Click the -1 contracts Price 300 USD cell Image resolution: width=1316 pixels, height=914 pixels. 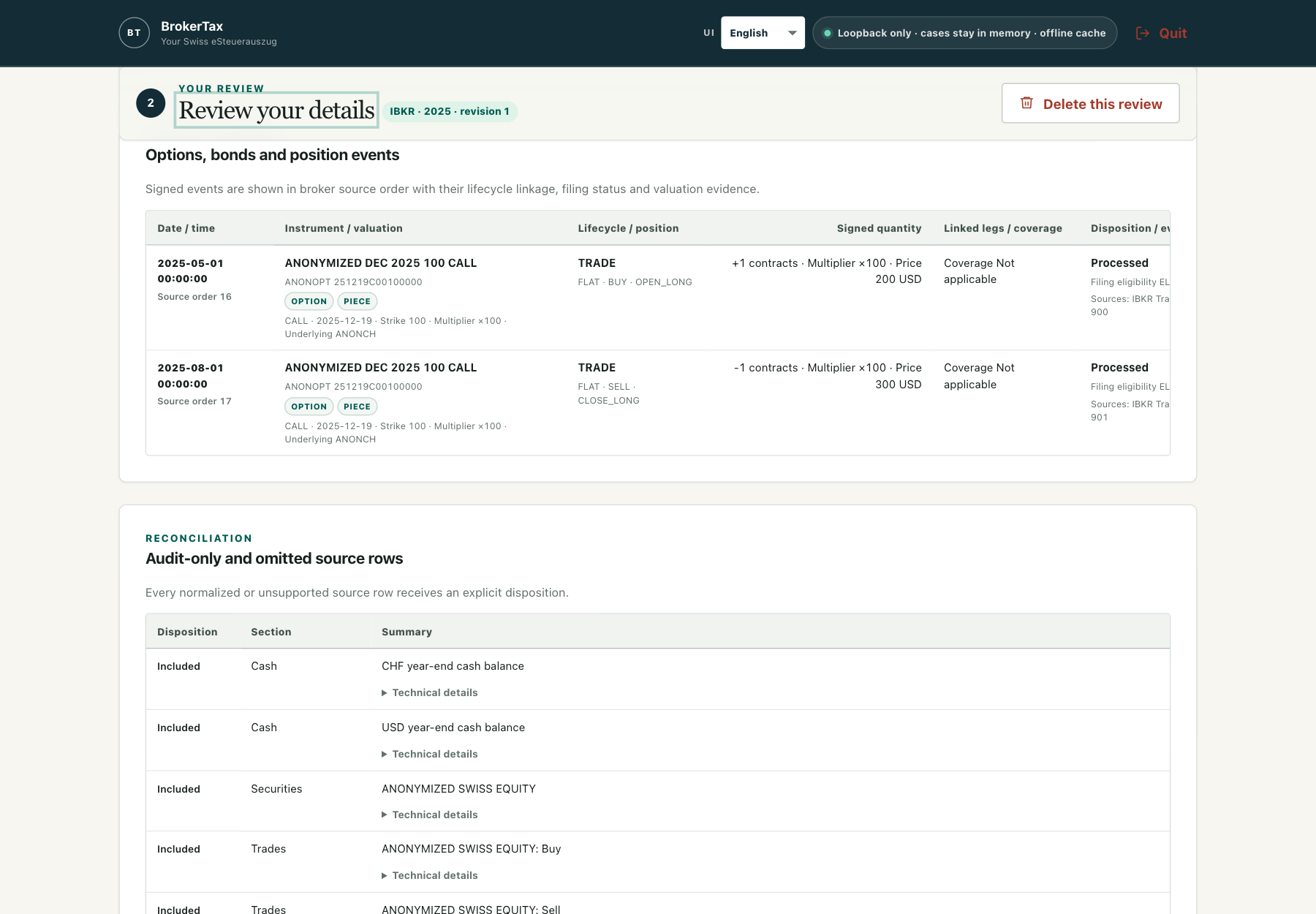[828, 376]
